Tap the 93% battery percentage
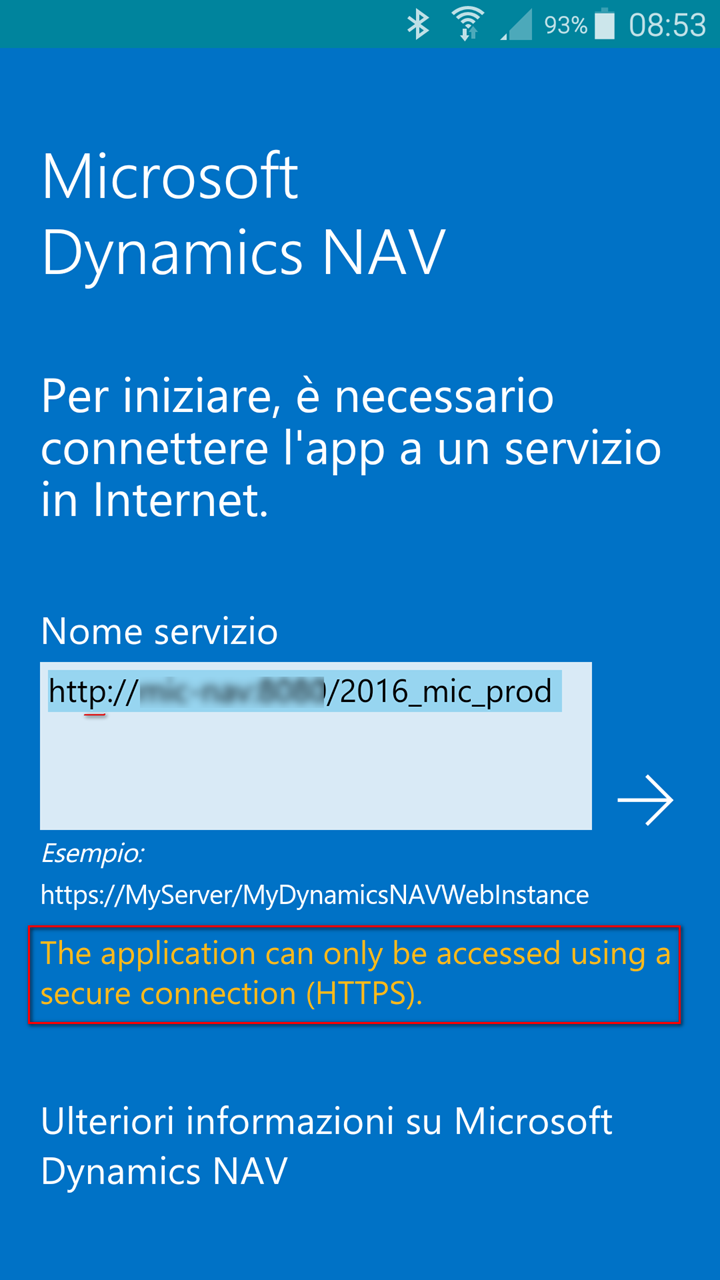The image size is (720, 1280). (x=565, y=25)
